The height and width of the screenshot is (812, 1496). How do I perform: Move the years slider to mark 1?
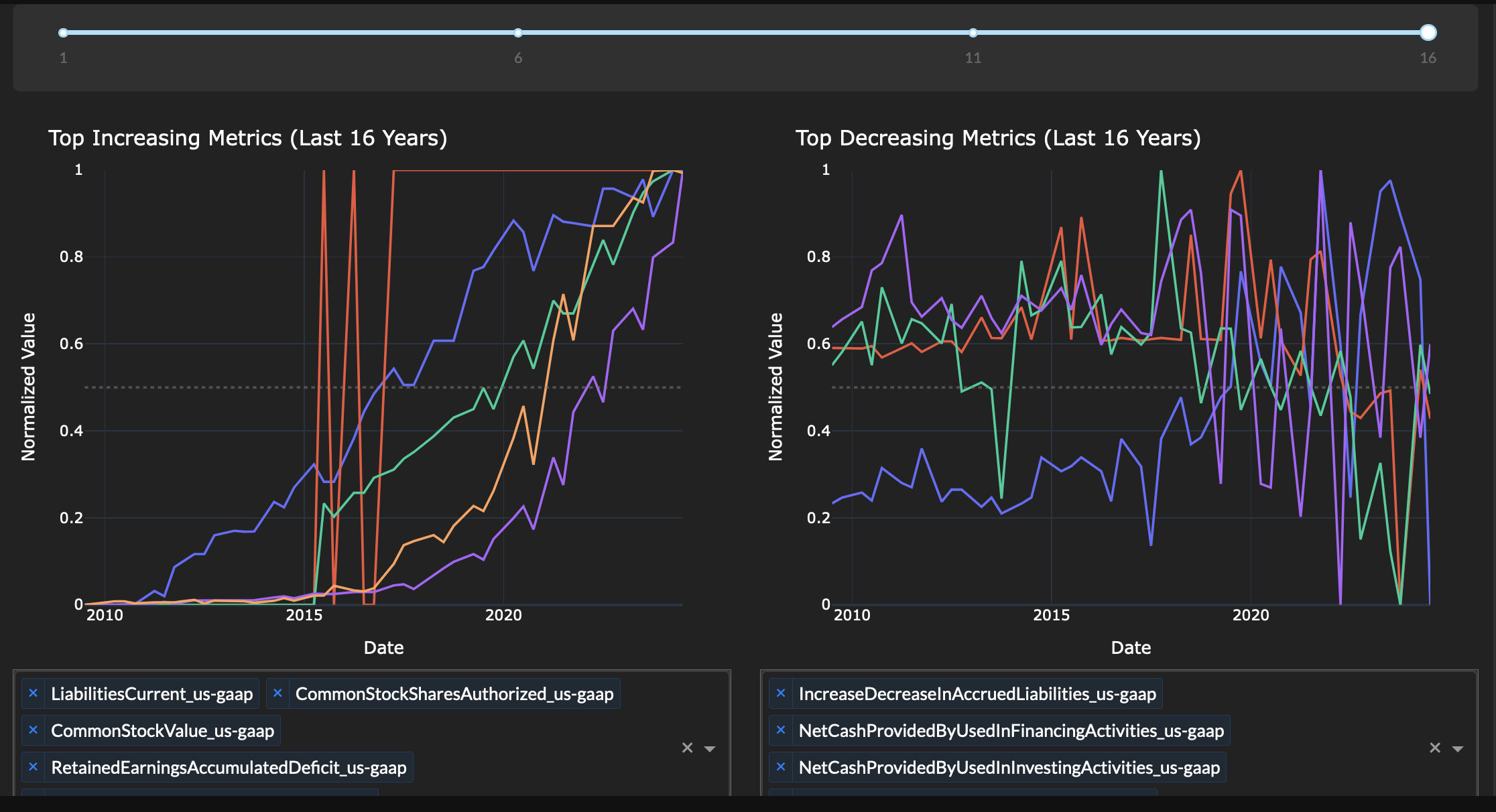click(63, 33)
